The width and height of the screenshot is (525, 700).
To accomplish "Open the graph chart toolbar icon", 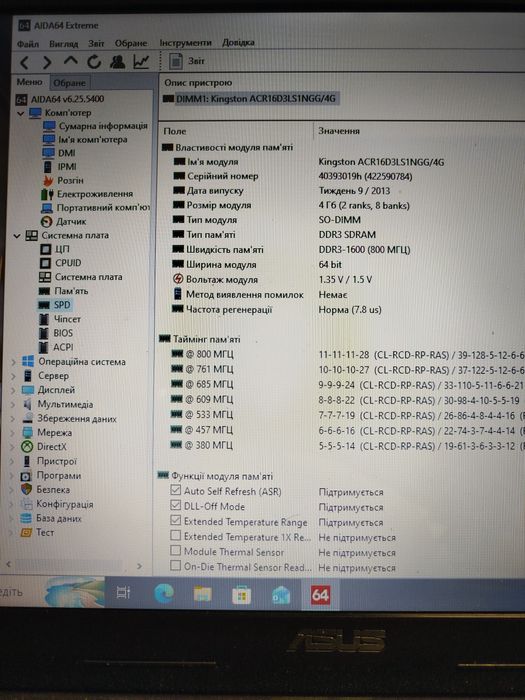I will tap(141, 62).
